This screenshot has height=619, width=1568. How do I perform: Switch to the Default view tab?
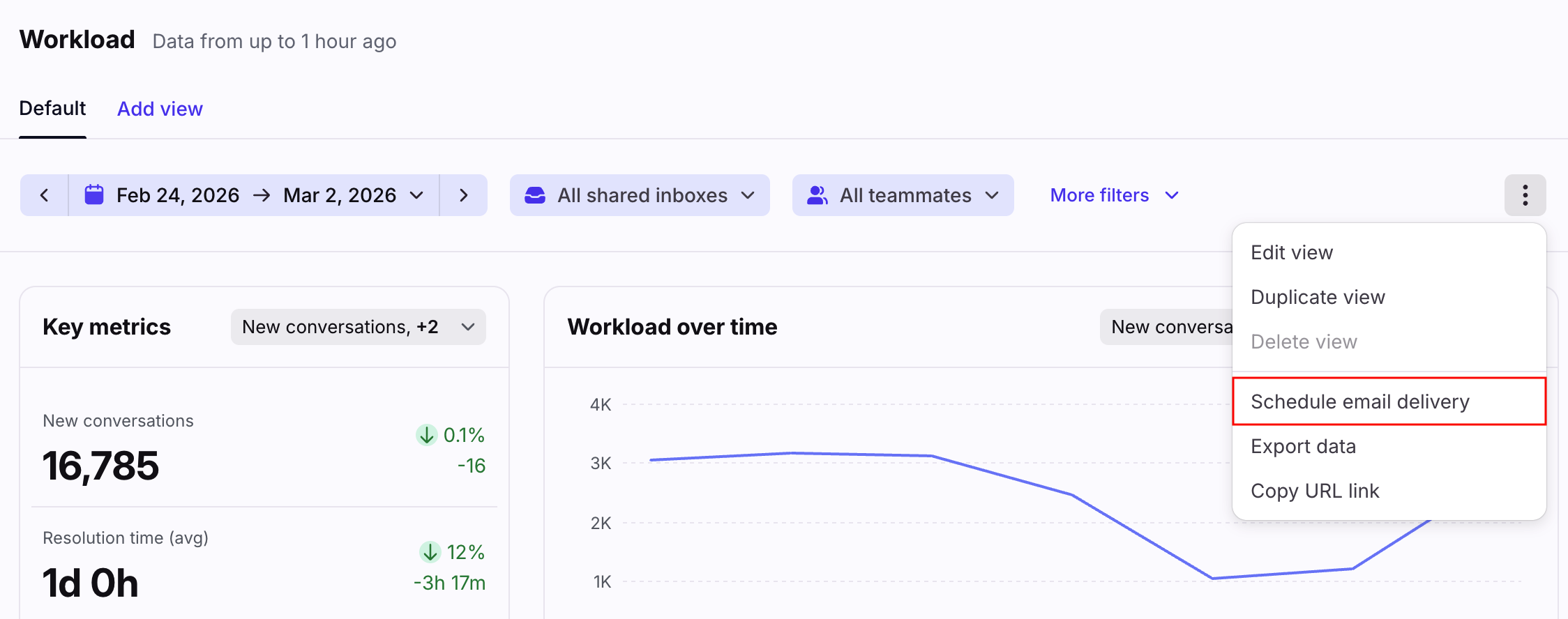tap(52, 109)
